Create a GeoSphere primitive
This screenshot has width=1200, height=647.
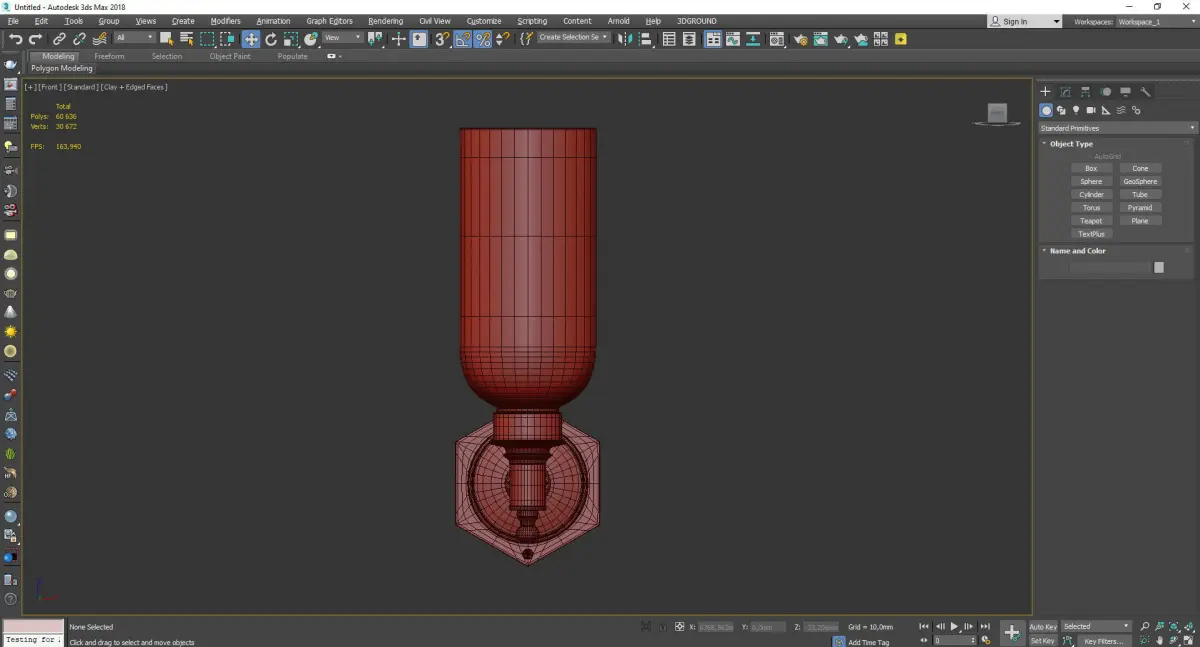coord(1140,181)
